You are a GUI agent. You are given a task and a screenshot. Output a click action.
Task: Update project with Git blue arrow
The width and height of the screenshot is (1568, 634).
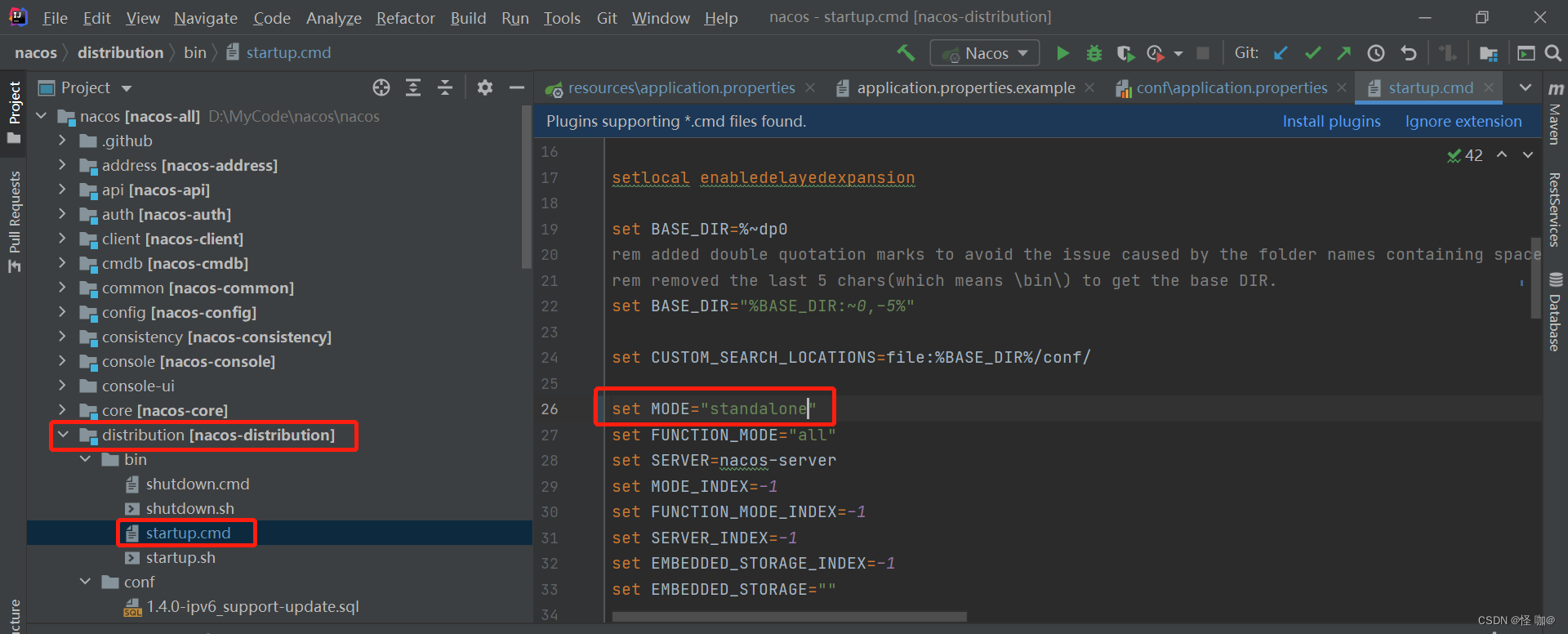1281,53
